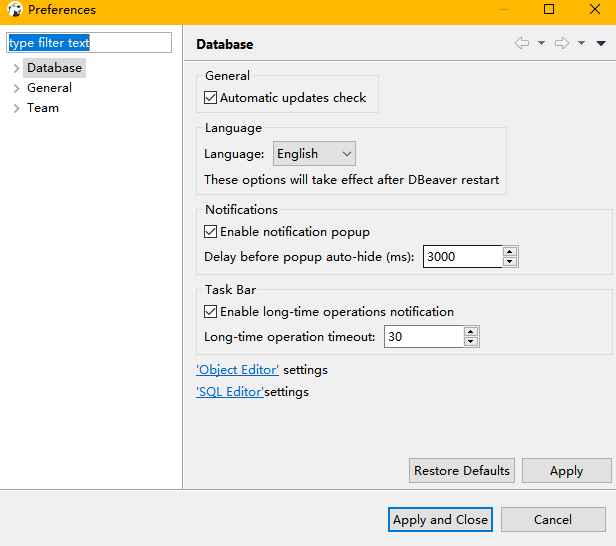
Task: Open the forward history dropdown arrow
Action: point(581,43)
